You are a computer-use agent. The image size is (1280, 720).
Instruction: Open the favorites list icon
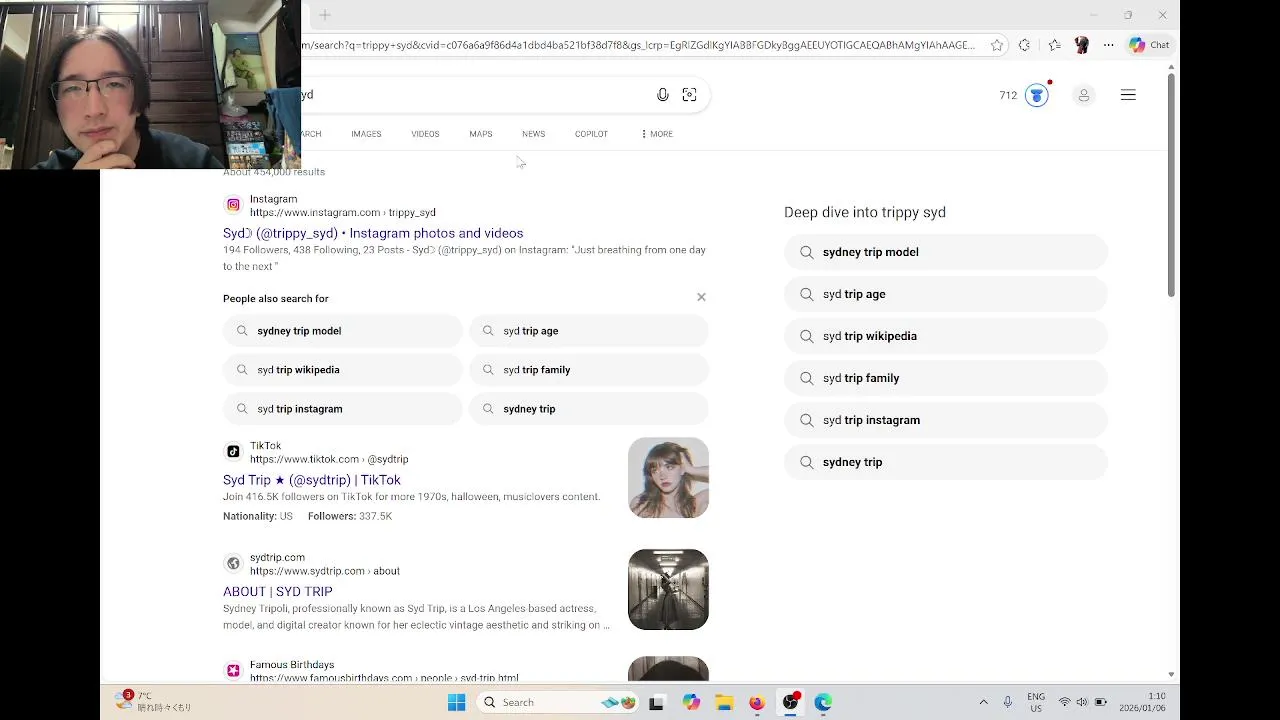click(x=1054, y=45)
